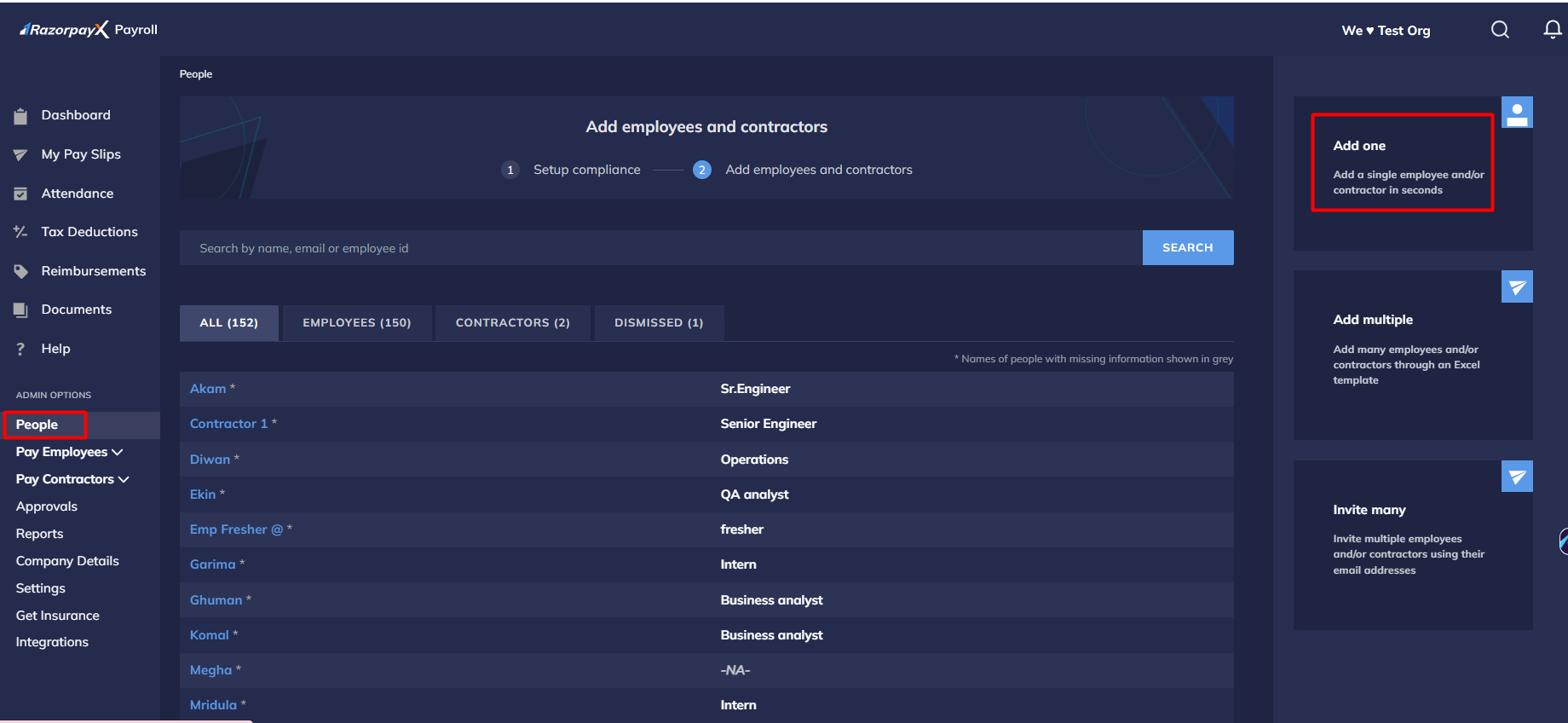Open the Akam employee profile link
Viewport: 1568px width, 723px height.
point(208,389)
